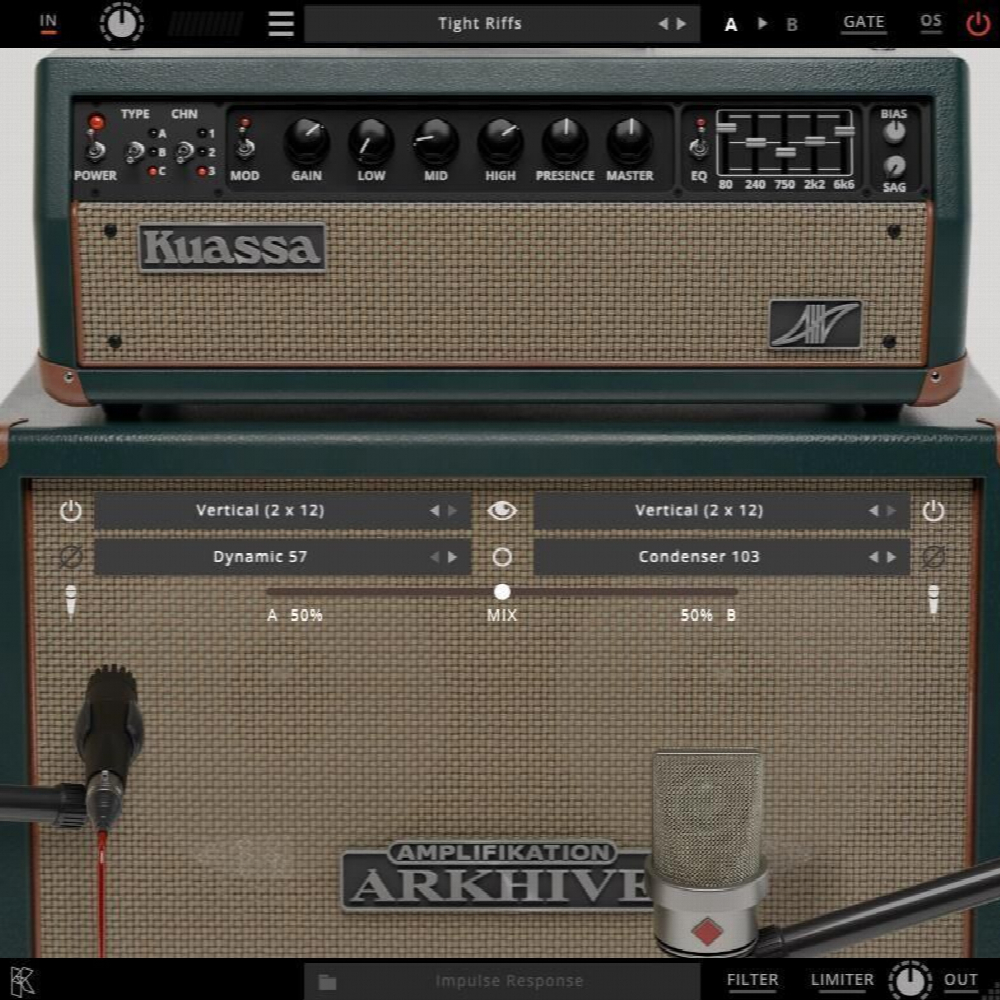
Task: Open the Impulse Response folder browser
Action: [325, 980]
